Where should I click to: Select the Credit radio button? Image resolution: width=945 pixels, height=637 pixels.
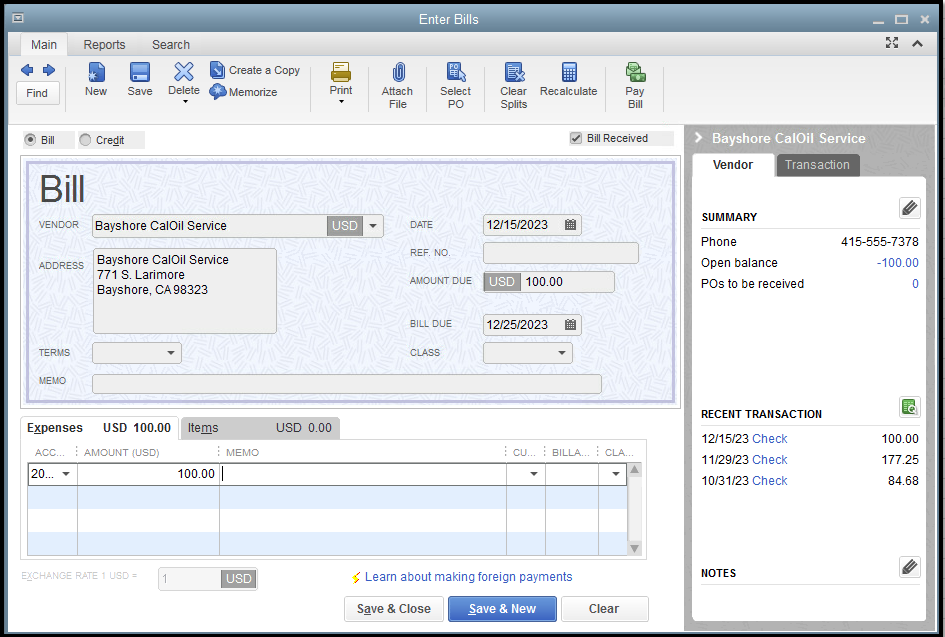click(x=85, y=140)
